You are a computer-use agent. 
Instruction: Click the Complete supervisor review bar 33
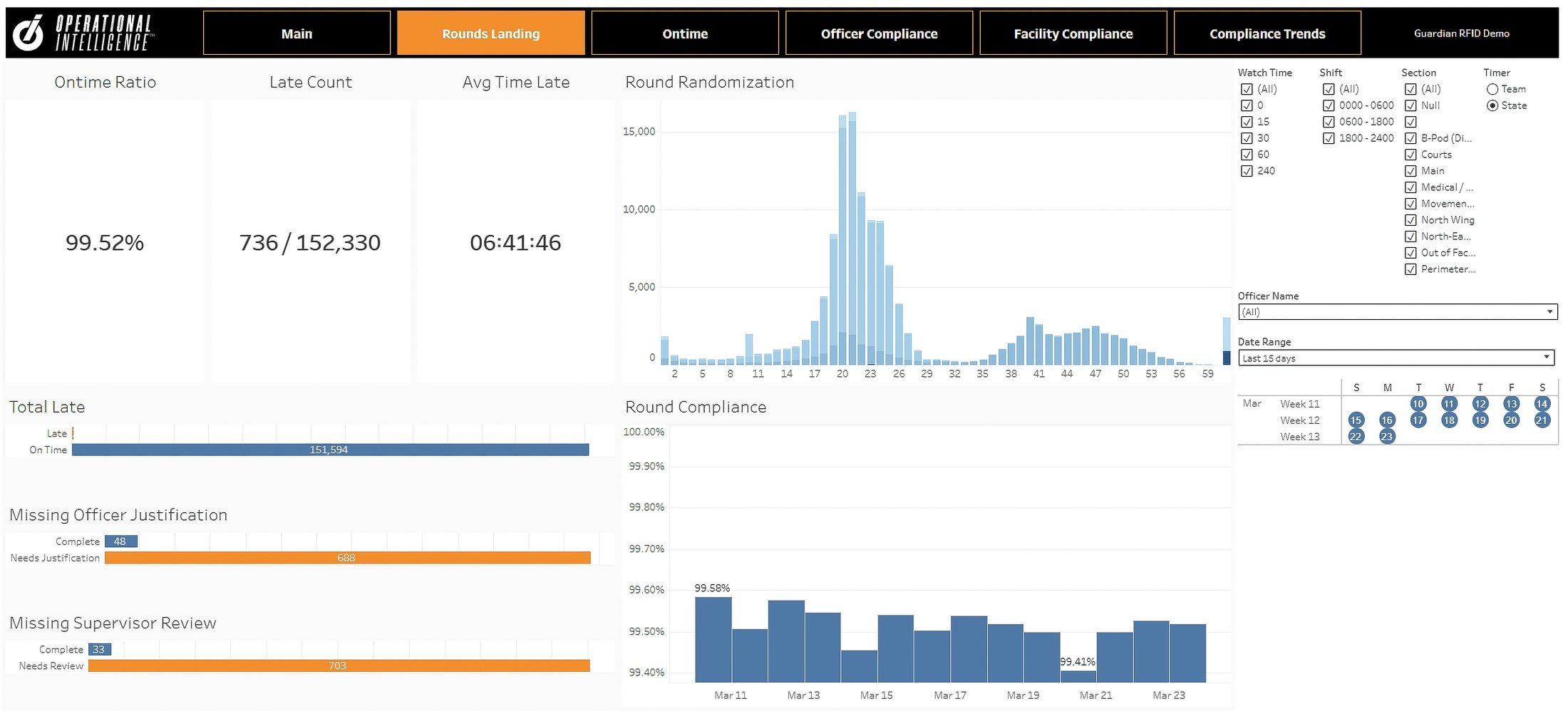(100, 650)
